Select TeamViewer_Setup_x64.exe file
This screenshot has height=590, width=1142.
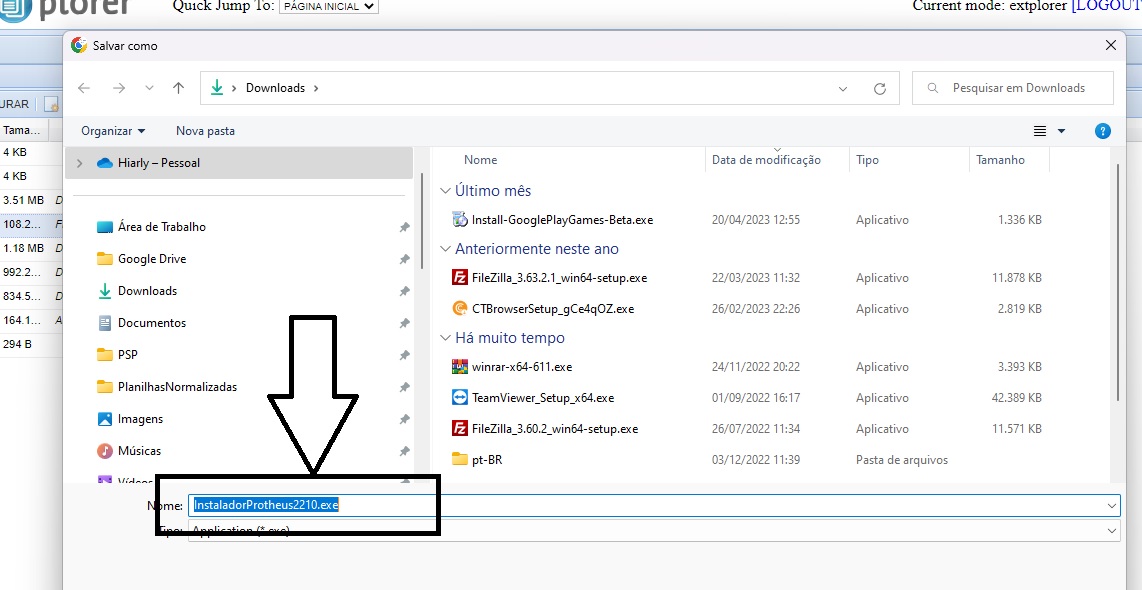[542, 398]
